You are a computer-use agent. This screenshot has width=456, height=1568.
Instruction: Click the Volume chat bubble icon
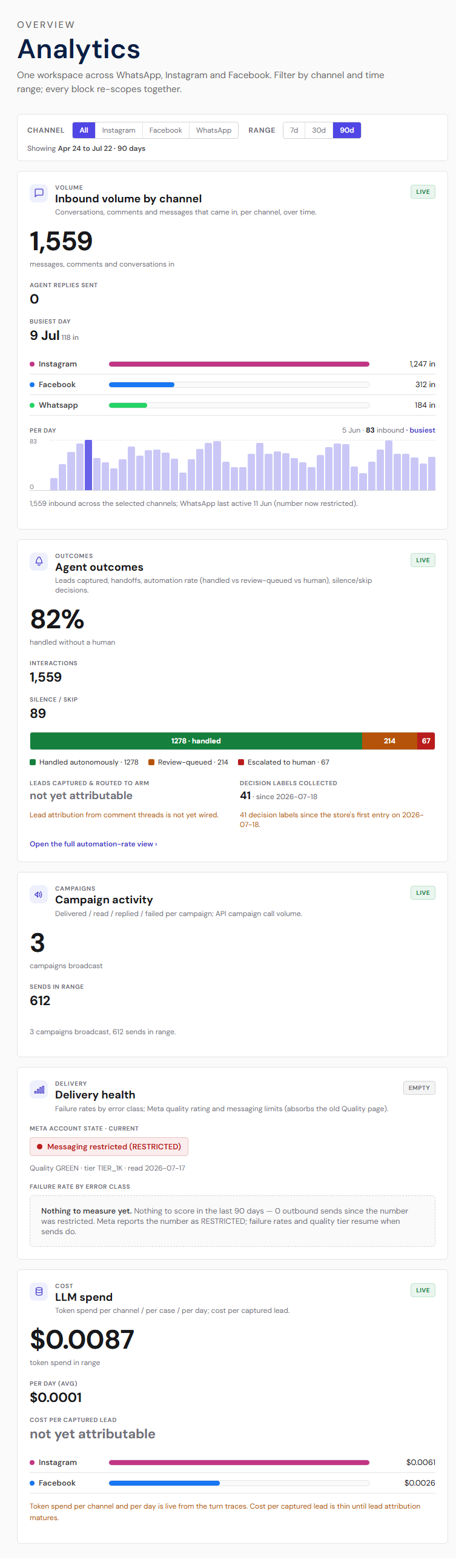pyautogui.click(x=39, y=193)
